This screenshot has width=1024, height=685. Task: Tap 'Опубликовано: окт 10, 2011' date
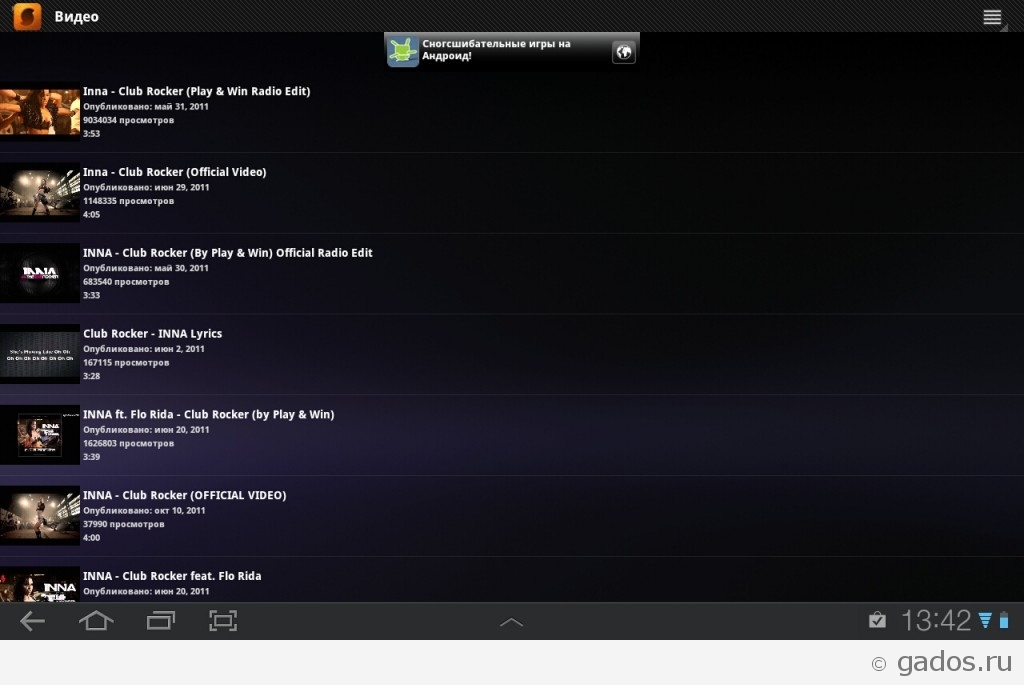(x=144, y=511)
